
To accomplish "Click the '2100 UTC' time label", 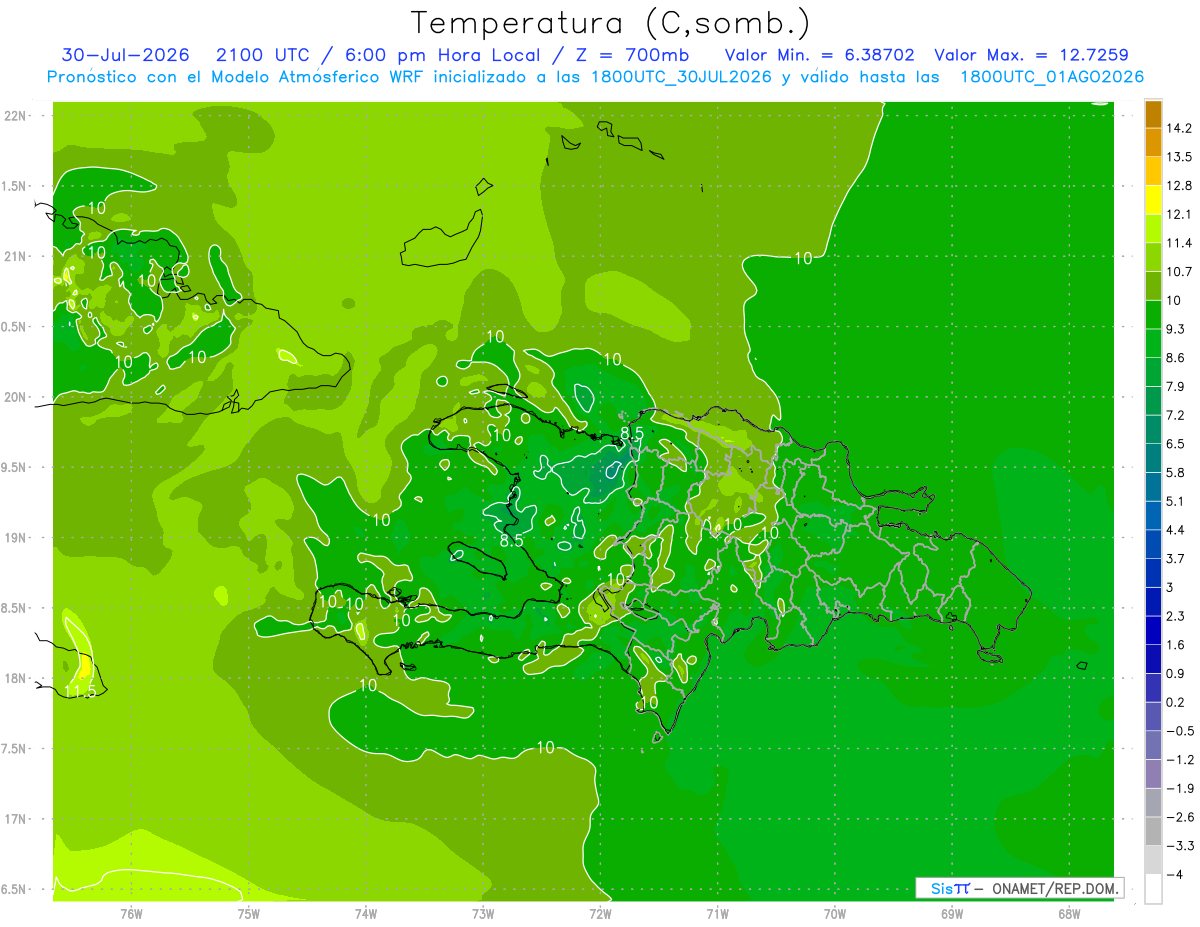I will tap(262, 55).
